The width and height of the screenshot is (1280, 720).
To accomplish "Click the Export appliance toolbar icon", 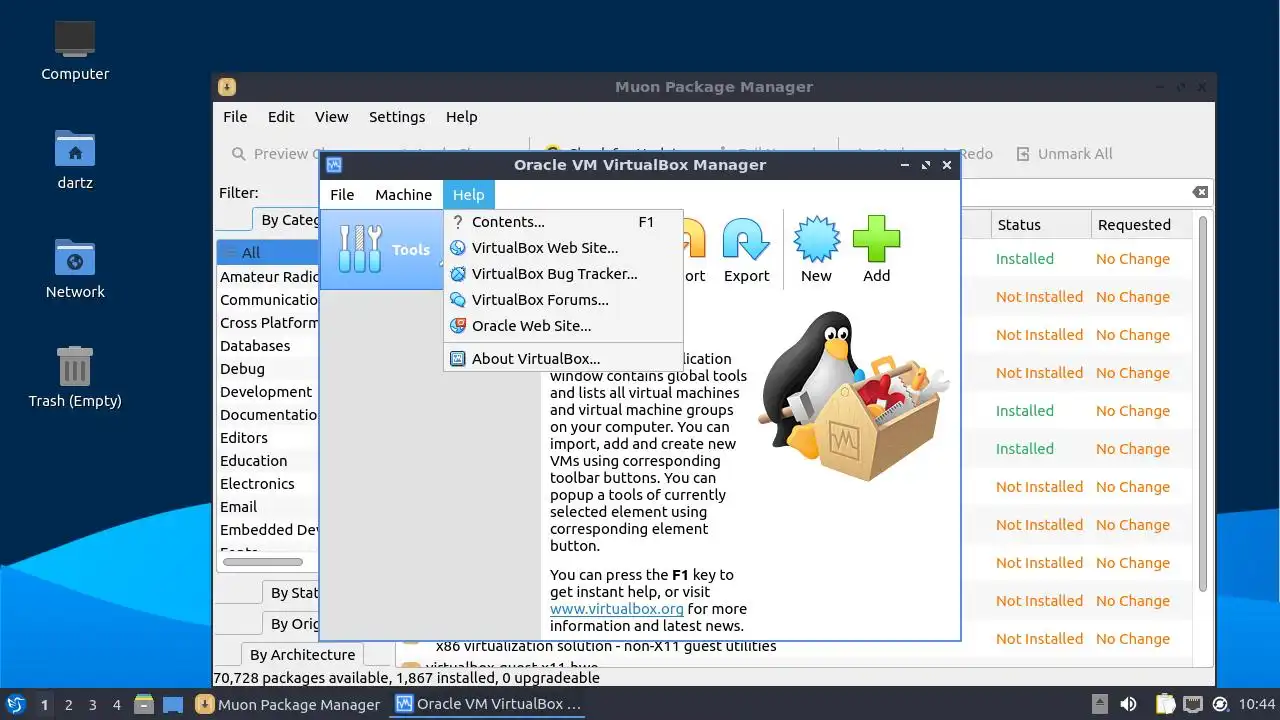I will 746,251.
